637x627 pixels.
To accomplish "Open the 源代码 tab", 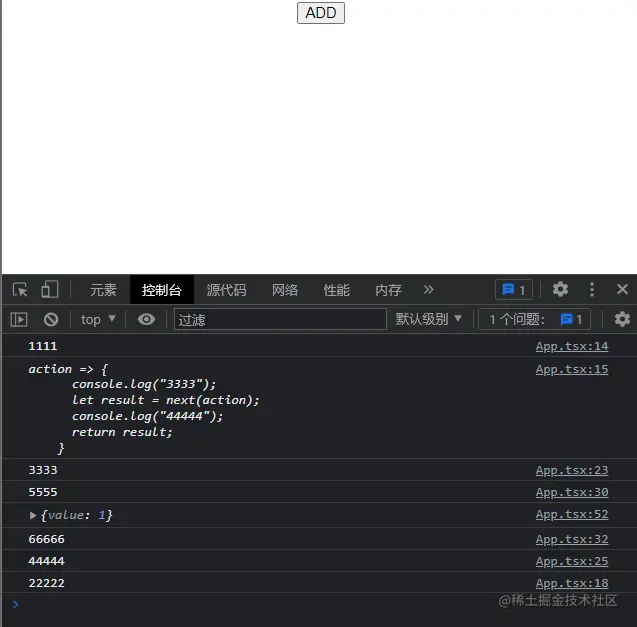I will pyautogui.click(x=226, y=290).
